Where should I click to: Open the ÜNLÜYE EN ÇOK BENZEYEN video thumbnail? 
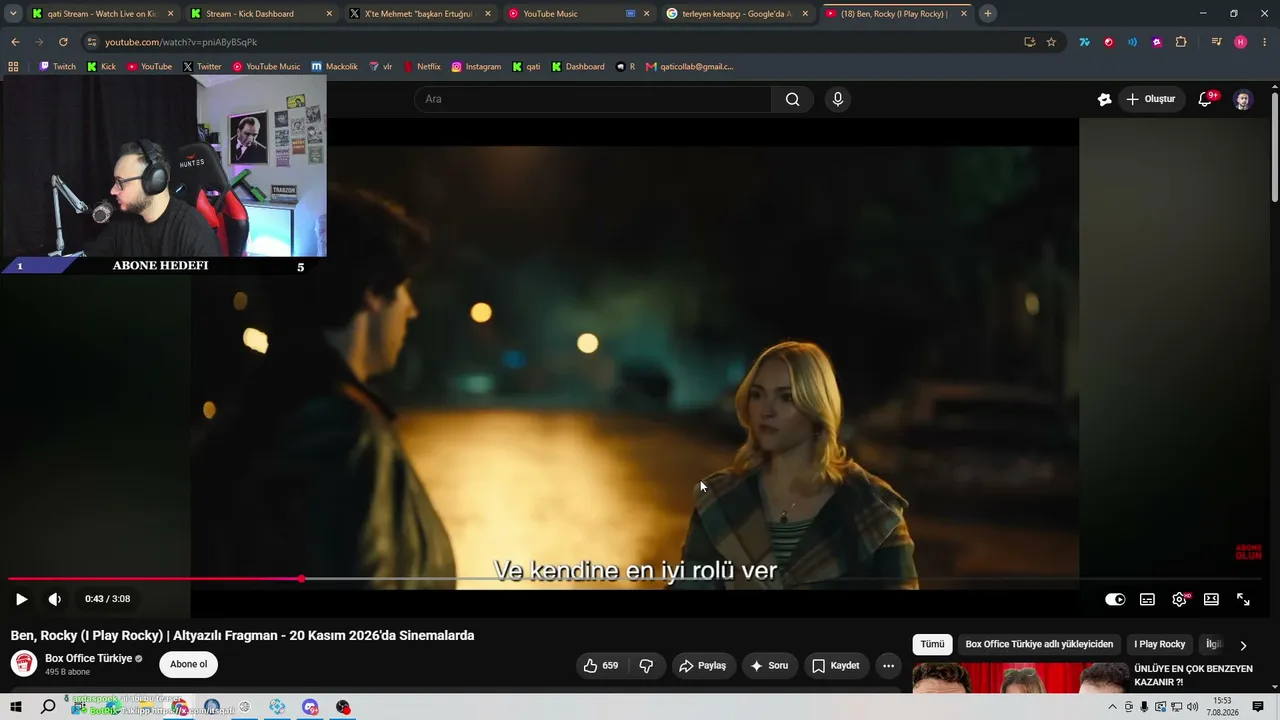pos(1020,677)
